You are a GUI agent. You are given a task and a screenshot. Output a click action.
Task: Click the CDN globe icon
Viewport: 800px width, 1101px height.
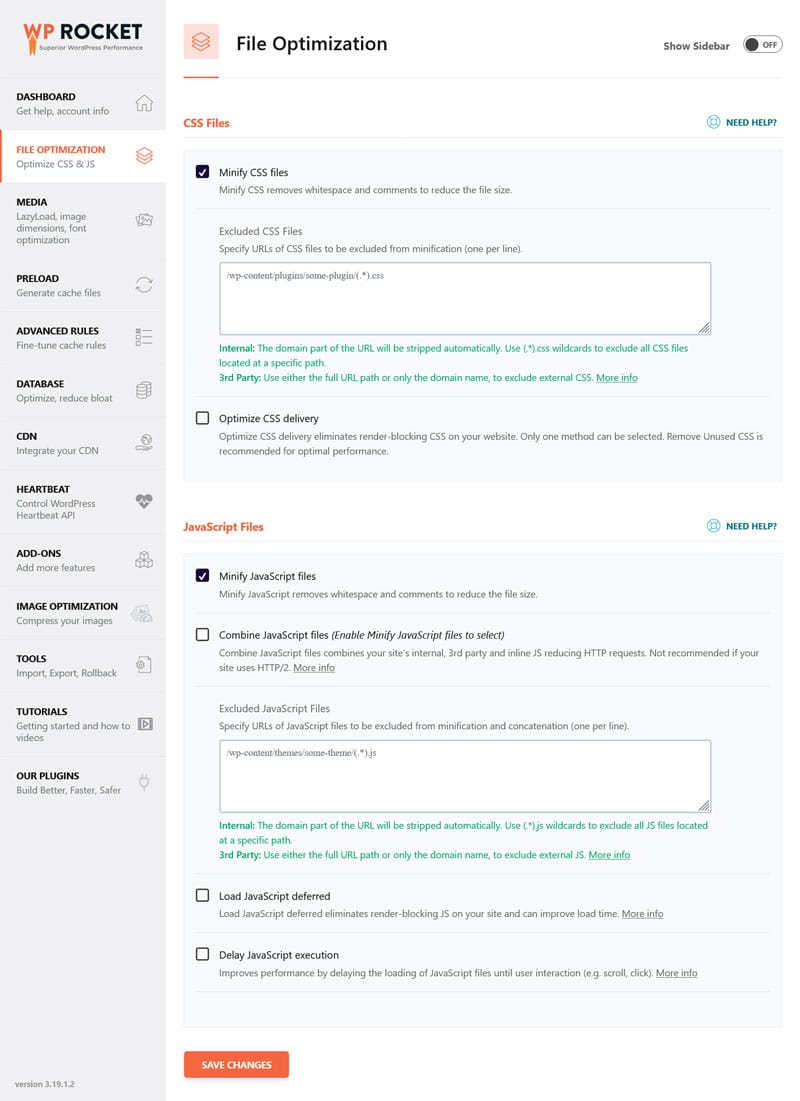[143, 443]
